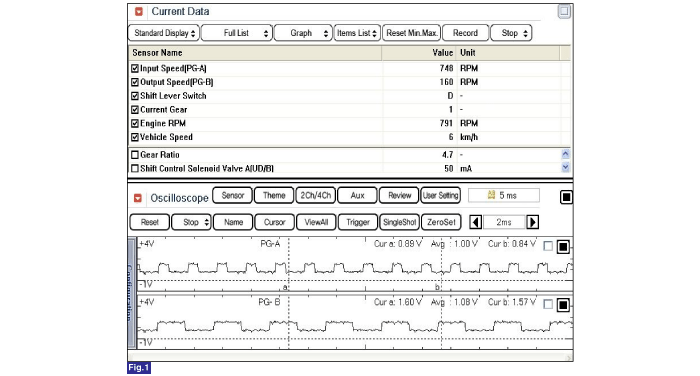Click the Reset Min.Max. button
Viewport: 700px width, 376px height.
coord(412,33)
